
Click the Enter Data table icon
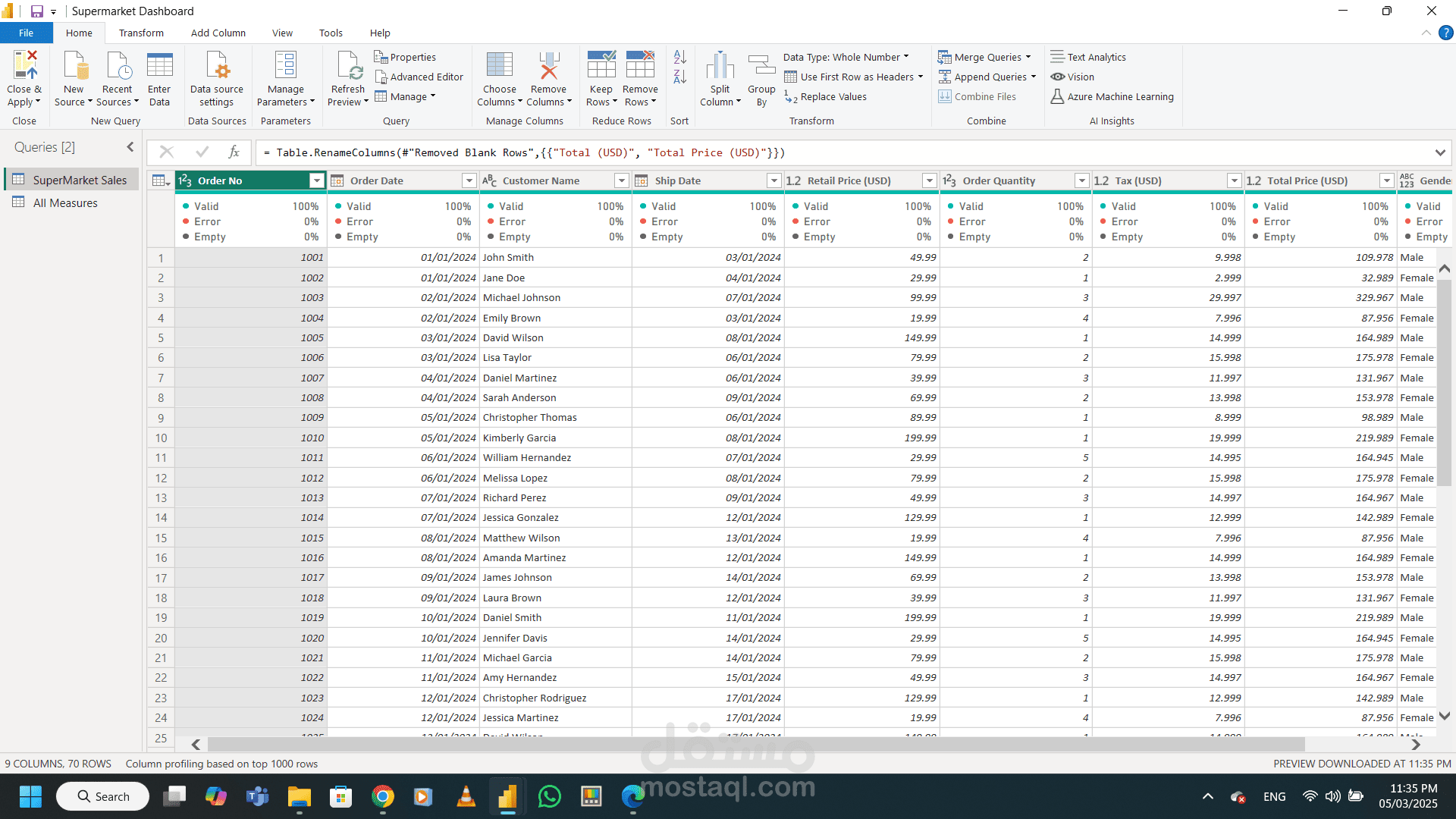click(x=159, y=66)
